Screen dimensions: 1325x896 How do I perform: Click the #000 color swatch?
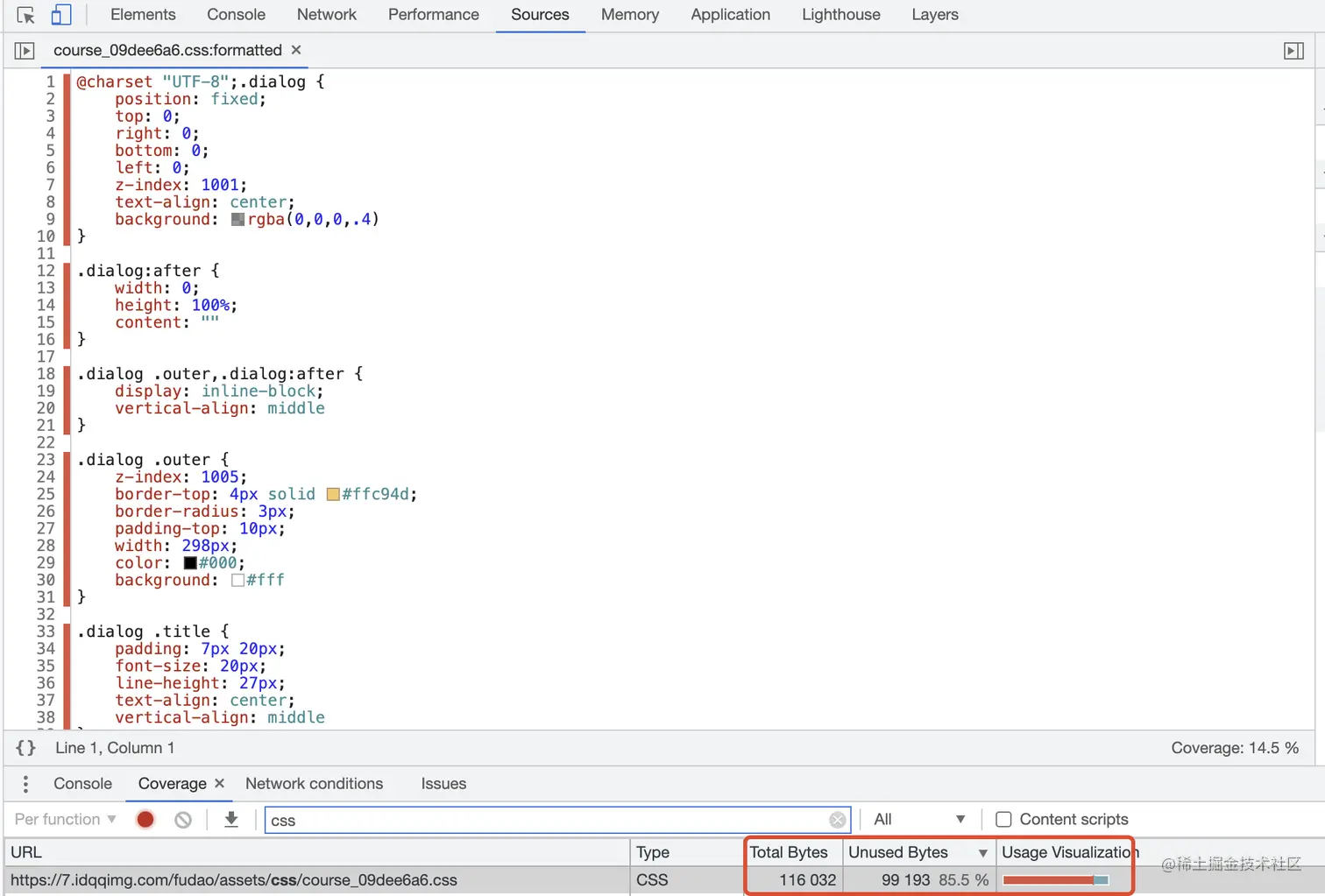[x=190, y=563]
